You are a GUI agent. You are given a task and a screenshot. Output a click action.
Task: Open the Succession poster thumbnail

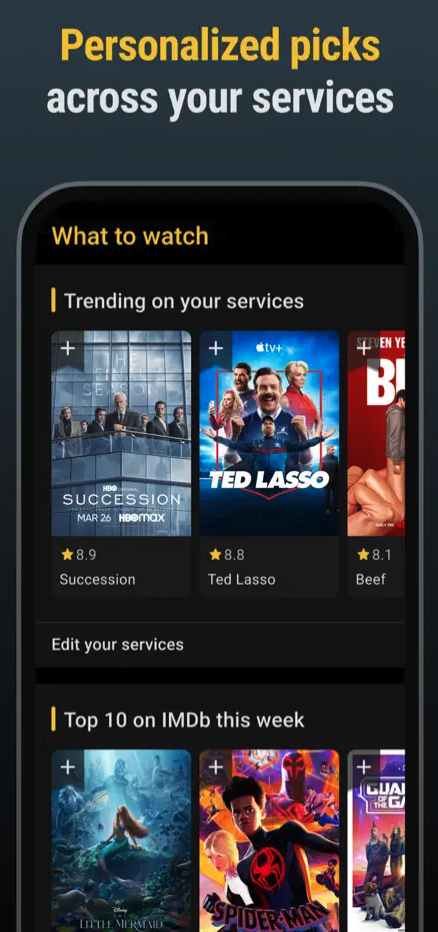[x=121, y=433]
